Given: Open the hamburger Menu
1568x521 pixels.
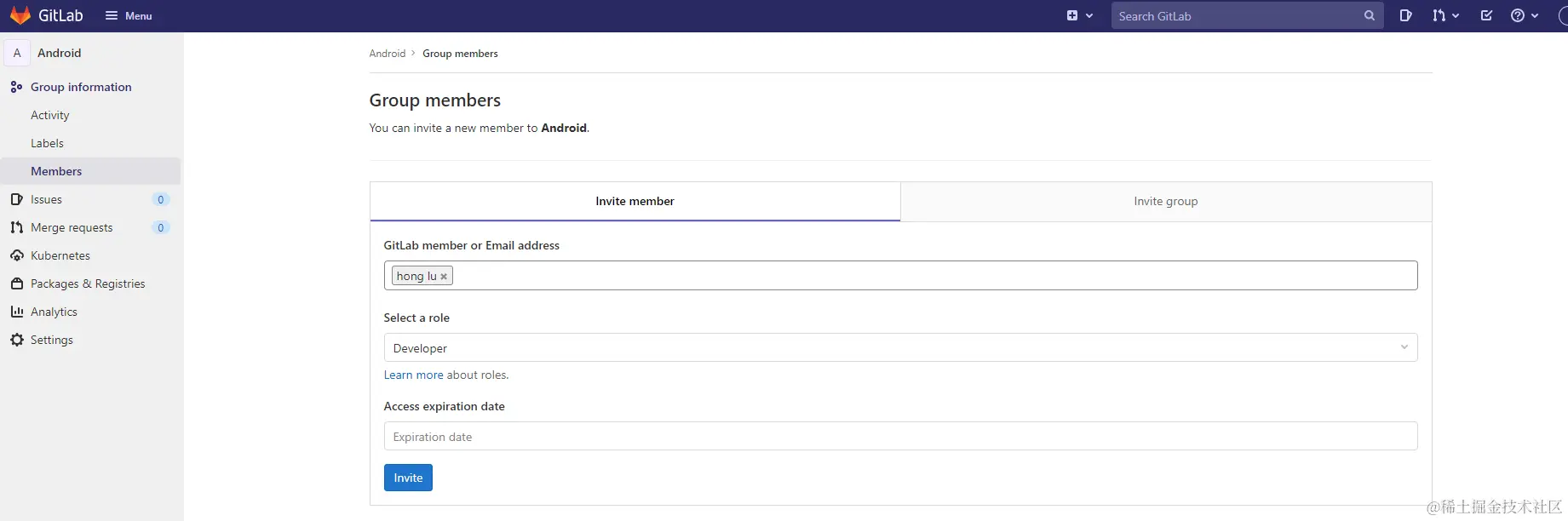Looking at the screenshot, I should pyautogui.click(x=129, y=15).
